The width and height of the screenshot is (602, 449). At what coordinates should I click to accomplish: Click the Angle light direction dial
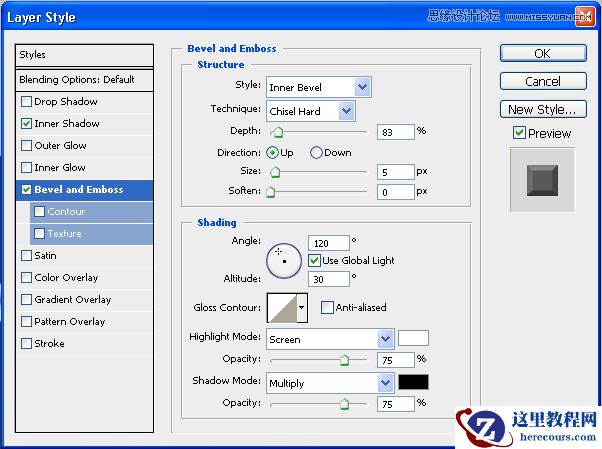283,260
